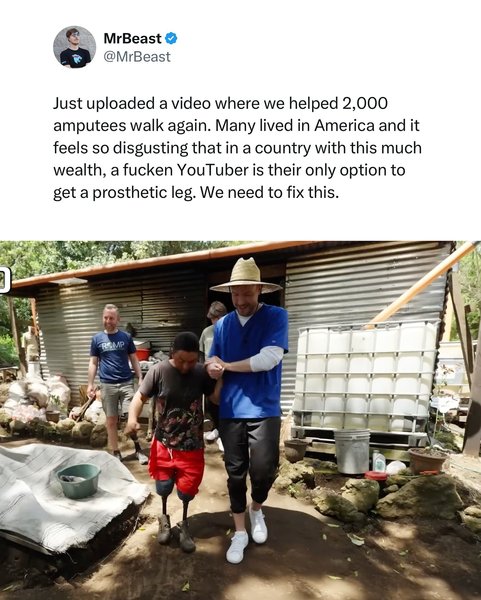
Task: Click the white sneakers in the photo
Action: click(x=247, y=536)
